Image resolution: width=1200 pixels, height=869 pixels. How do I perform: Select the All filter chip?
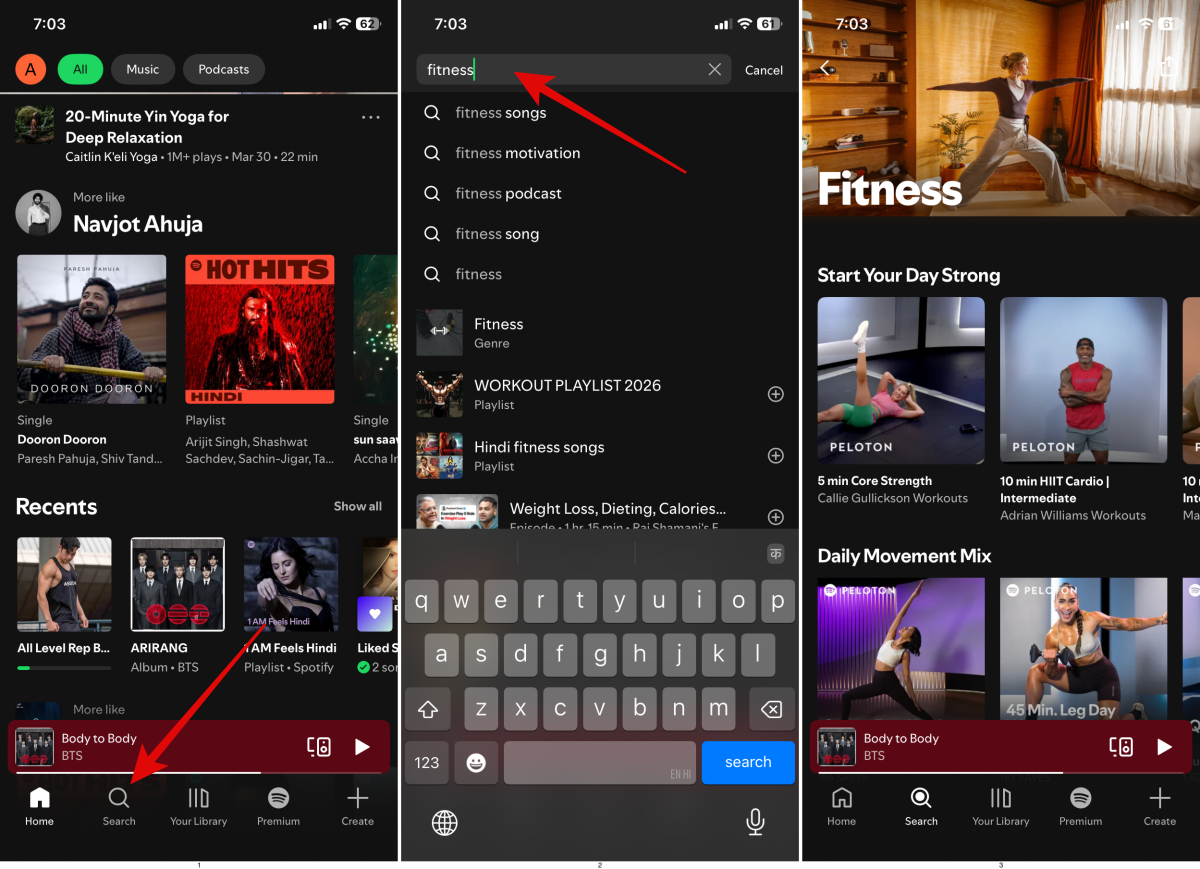click(80, 69)
